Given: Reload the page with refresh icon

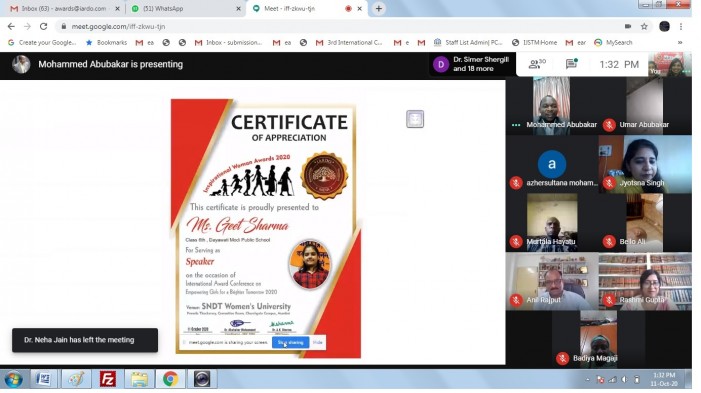Looking at the screenshot, I should 43,26.
